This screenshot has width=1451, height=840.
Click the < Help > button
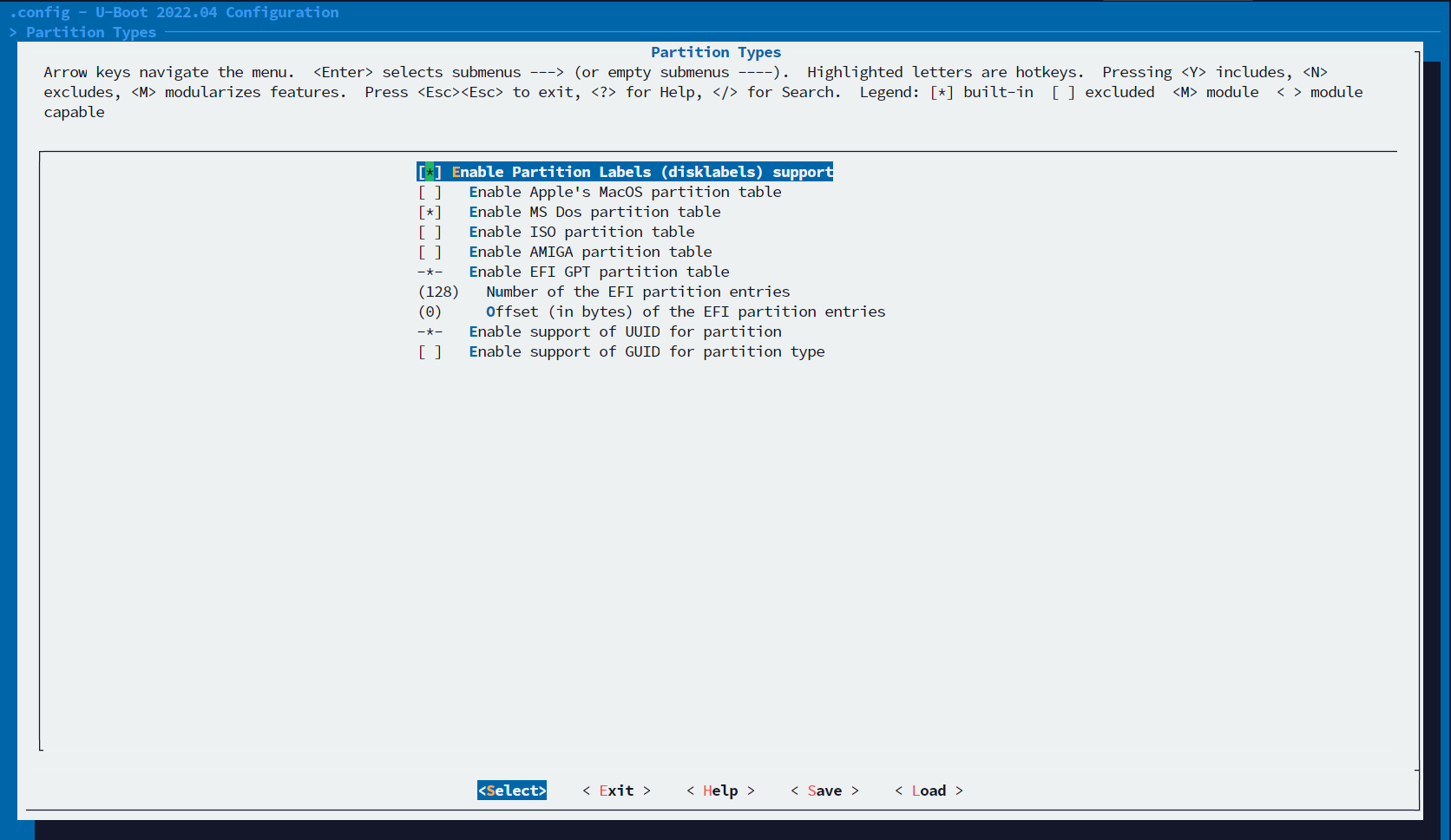[720, 791]
